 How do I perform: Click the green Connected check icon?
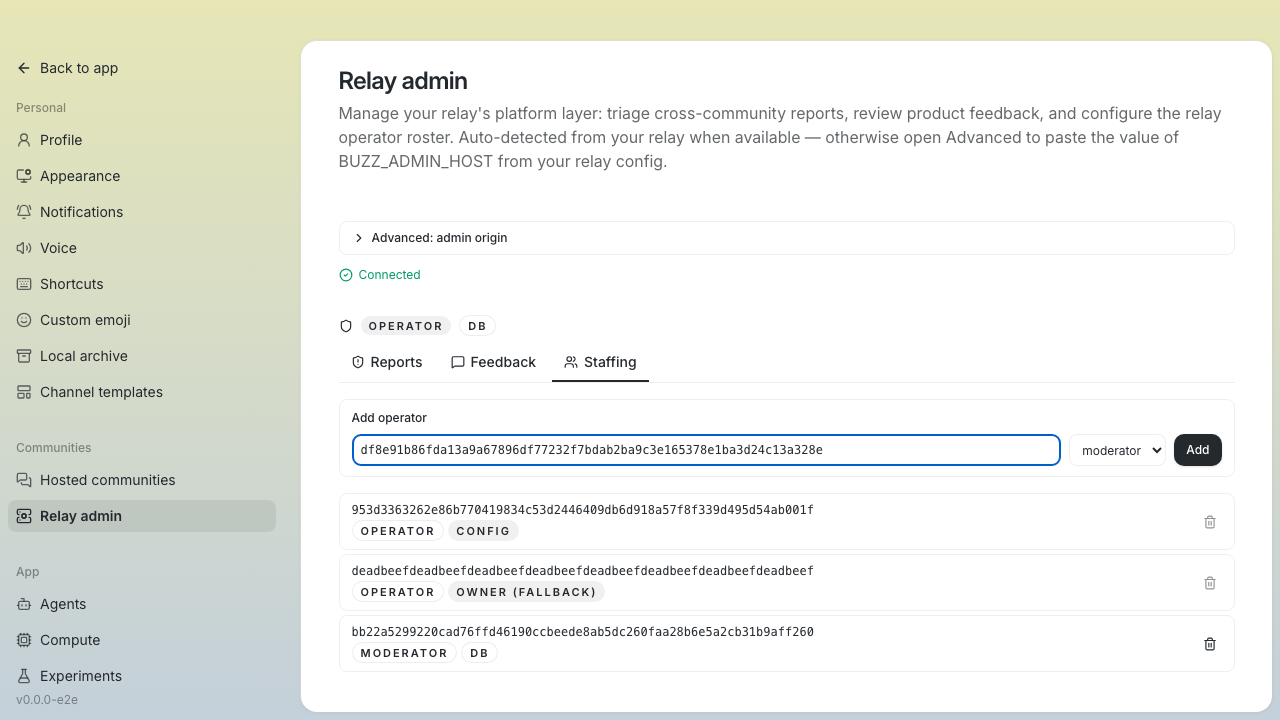coord(346,275)
